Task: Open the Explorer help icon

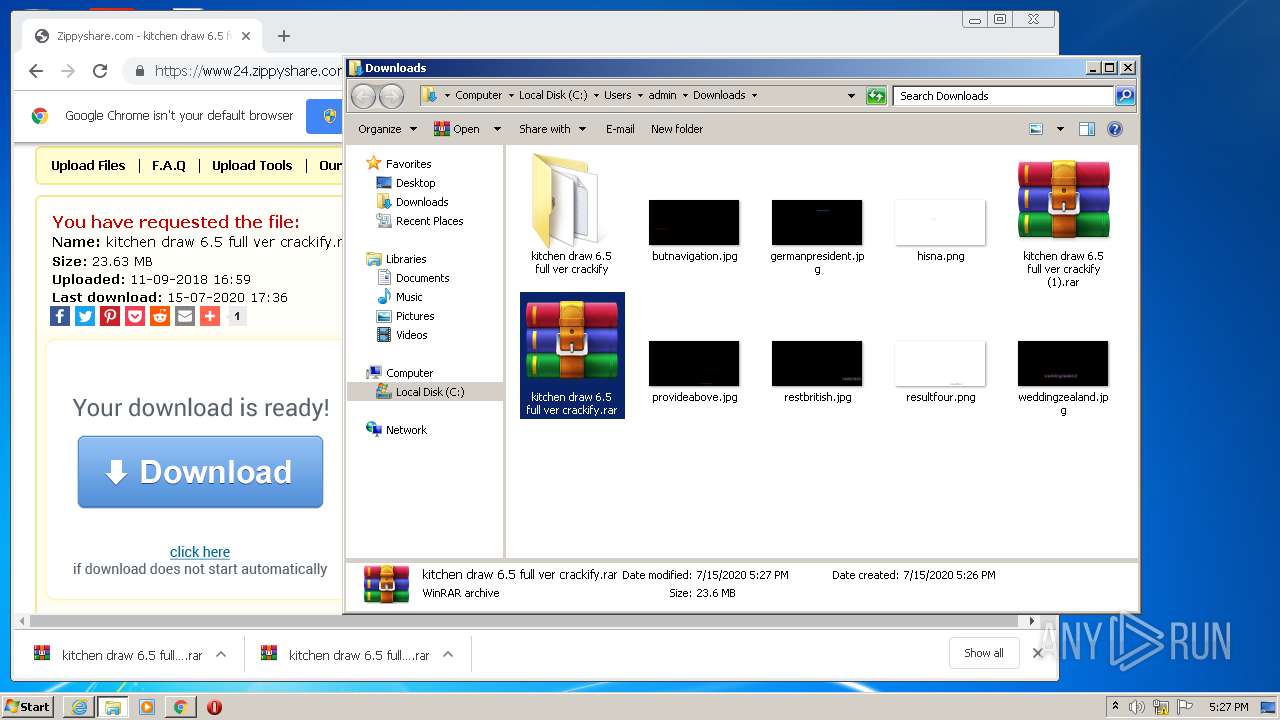Action: click(1115, 129)
